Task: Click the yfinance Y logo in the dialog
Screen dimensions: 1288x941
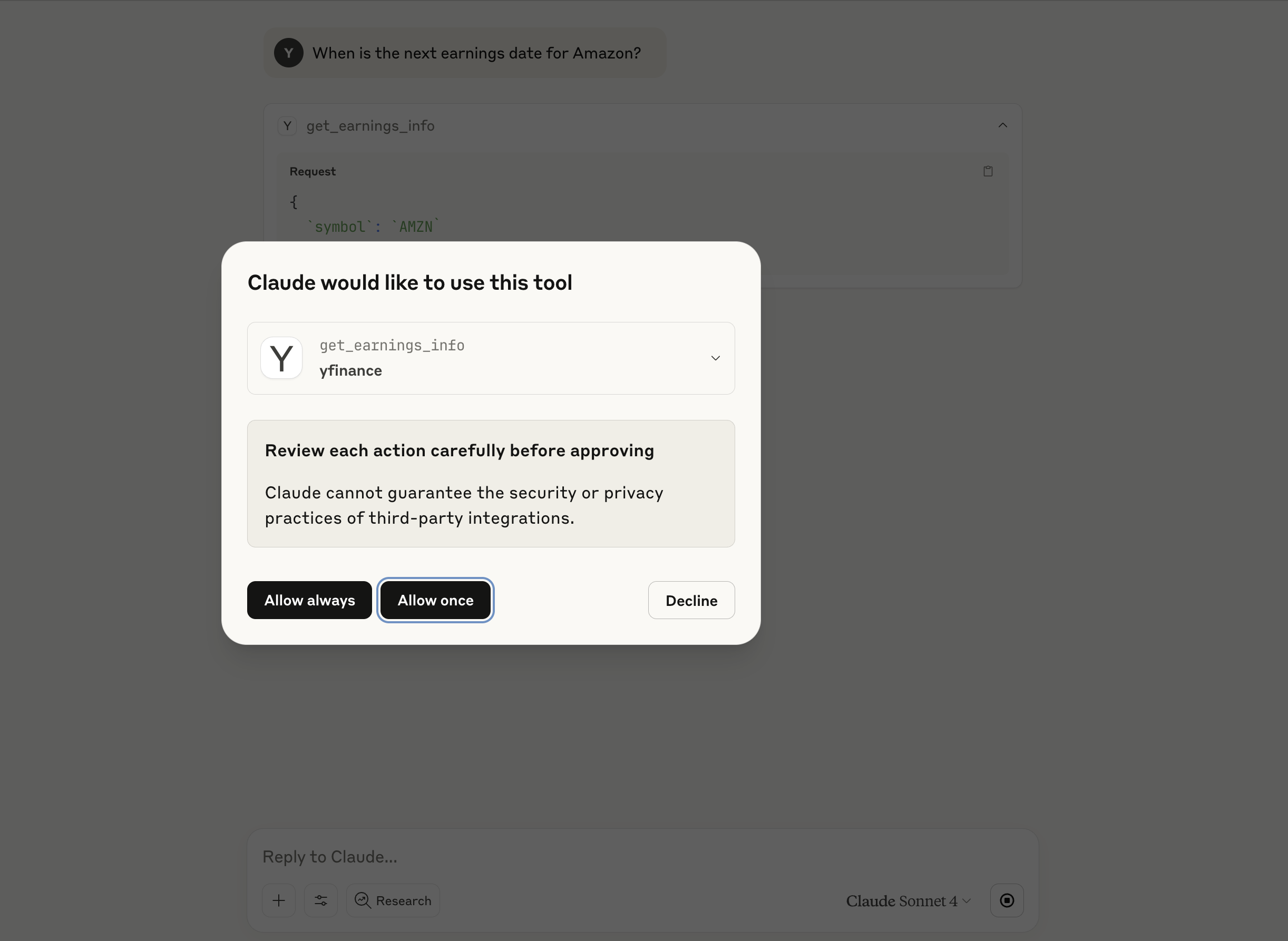Action: (281, 358)
